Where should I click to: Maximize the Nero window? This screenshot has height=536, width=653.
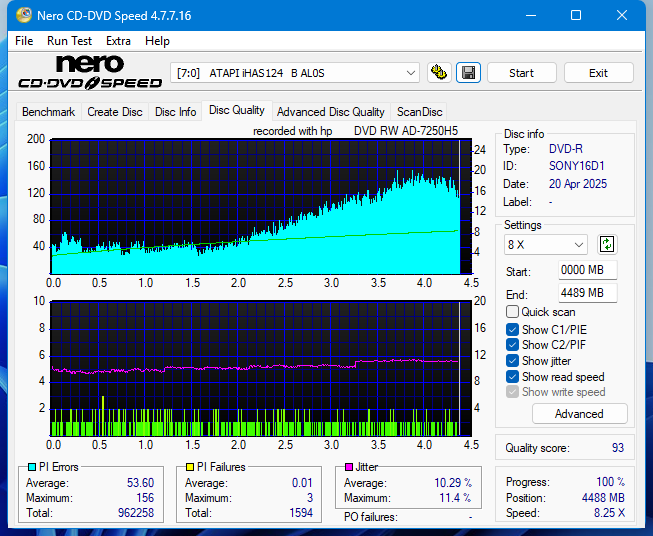click(576, 15)
